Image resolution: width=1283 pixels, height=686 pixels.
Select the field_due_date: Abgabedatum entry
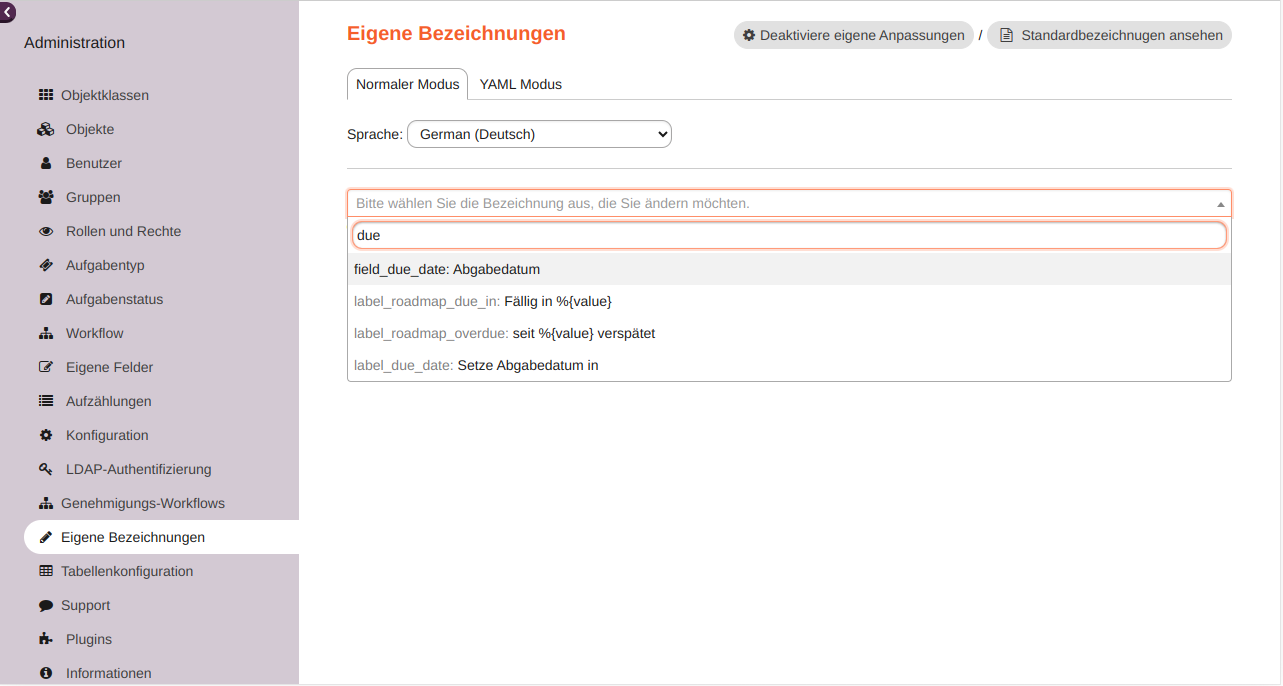click(446, 268)
